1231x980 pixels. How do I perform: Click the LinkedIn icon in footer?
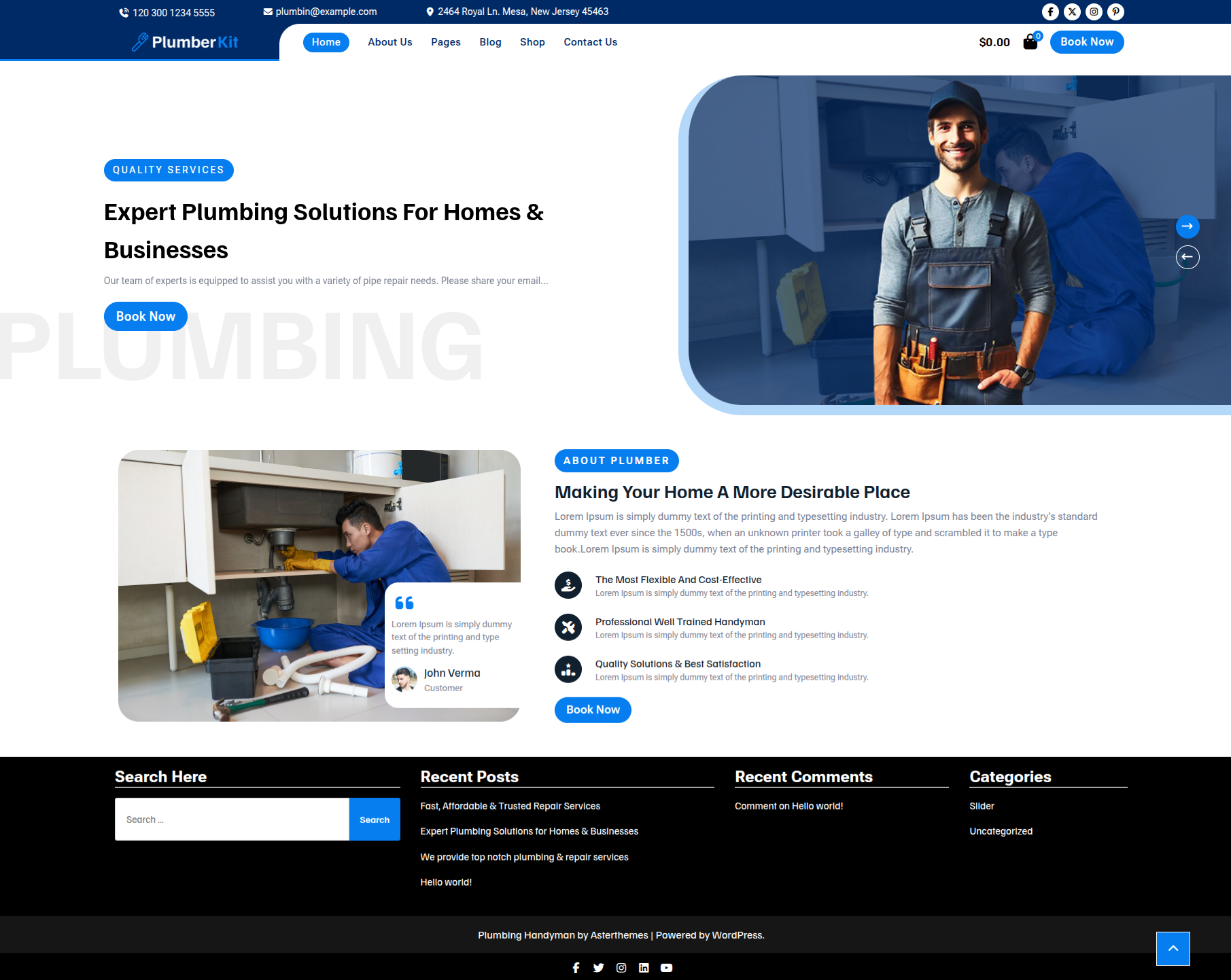pos(644,968)
